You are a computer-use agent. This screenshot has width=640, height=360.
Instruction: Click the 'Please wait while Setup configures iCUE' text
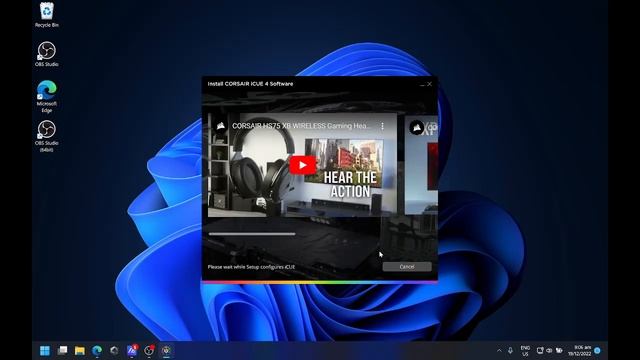pyautogui.click(x=251, y=267)
